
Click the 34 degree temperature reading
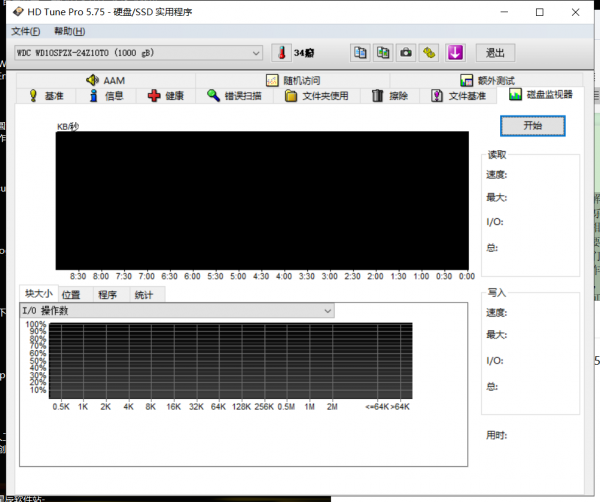pyautogui.click(x=304, y=53)
